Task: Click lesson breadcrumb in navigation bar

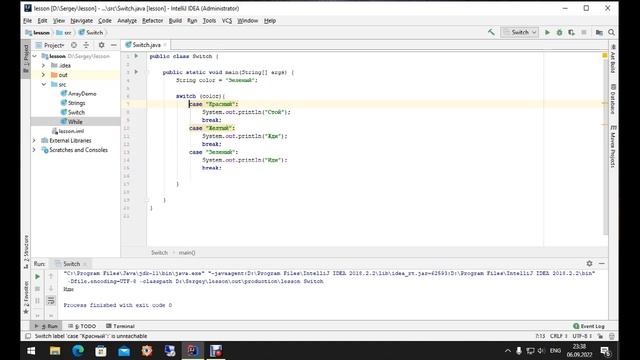Action: 38,32
